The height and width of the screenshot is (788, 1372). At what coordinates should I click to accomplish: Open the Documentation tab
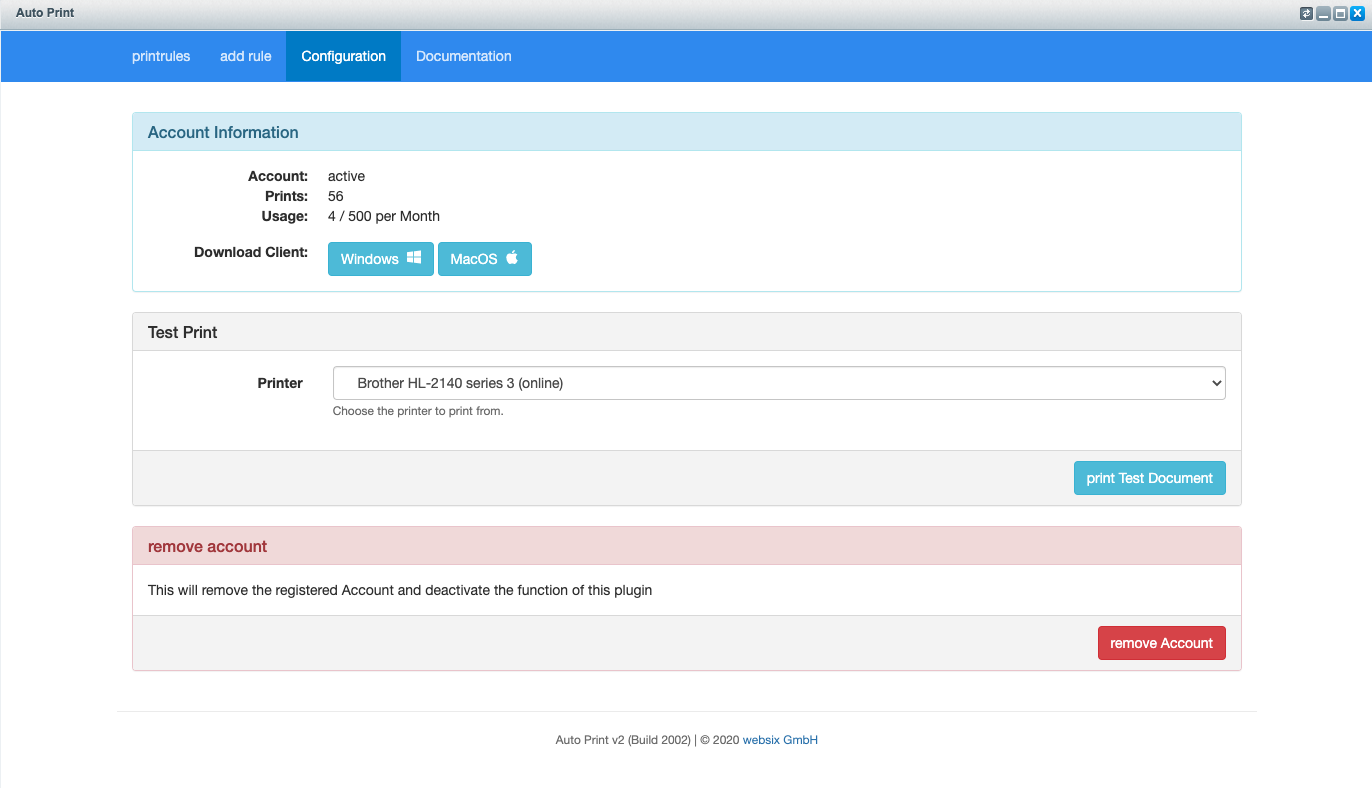(464, 56)
